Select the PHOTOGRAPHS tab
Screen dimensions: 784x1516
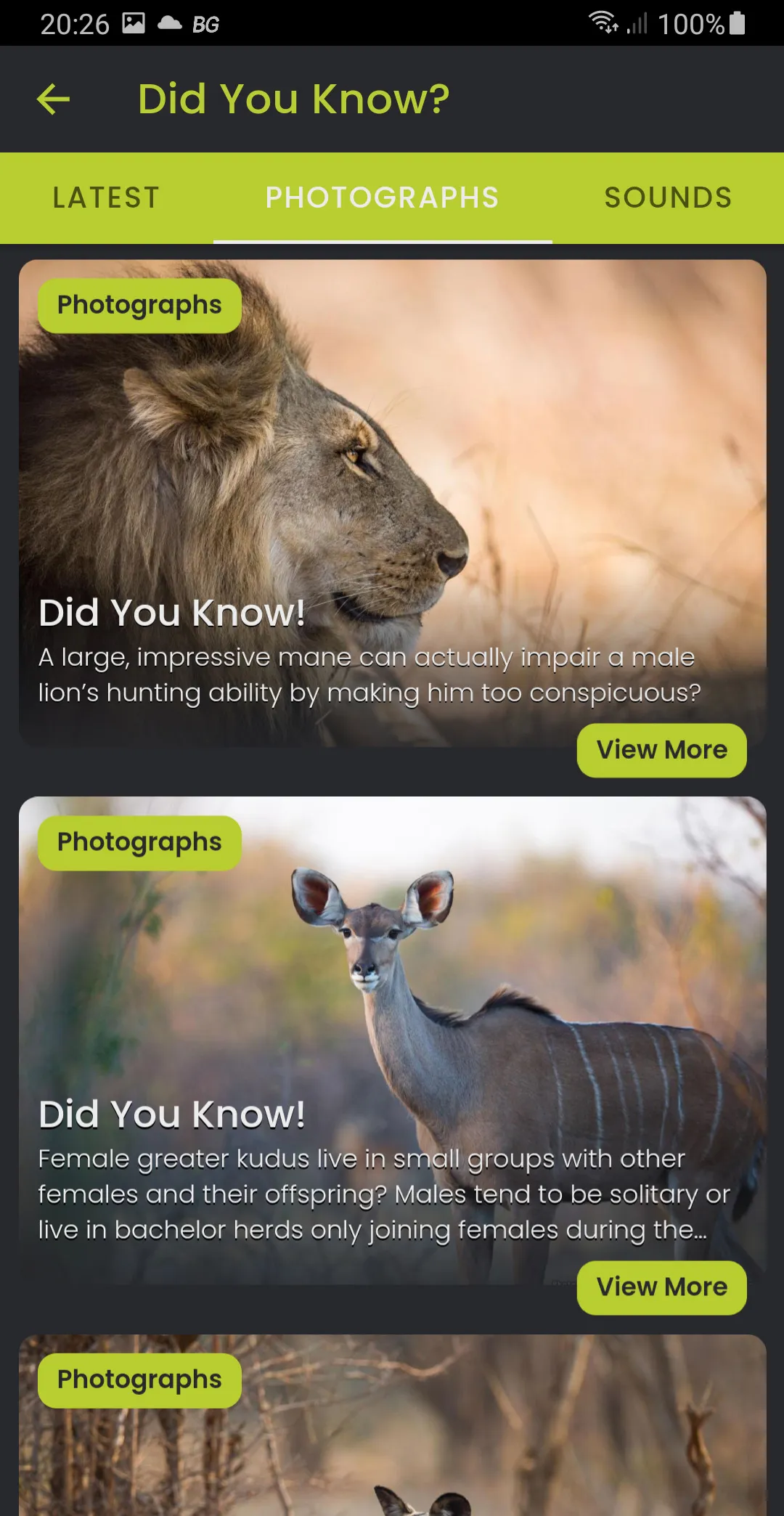coord(383,197)
